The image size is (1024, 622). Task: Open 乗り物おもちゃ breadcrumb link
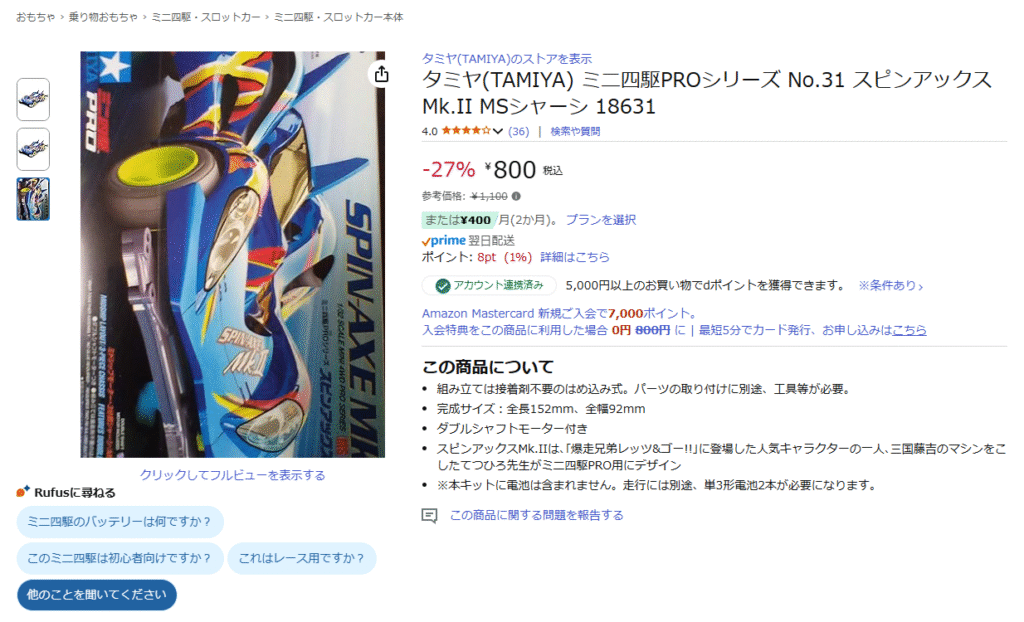[x=103, y=17]
